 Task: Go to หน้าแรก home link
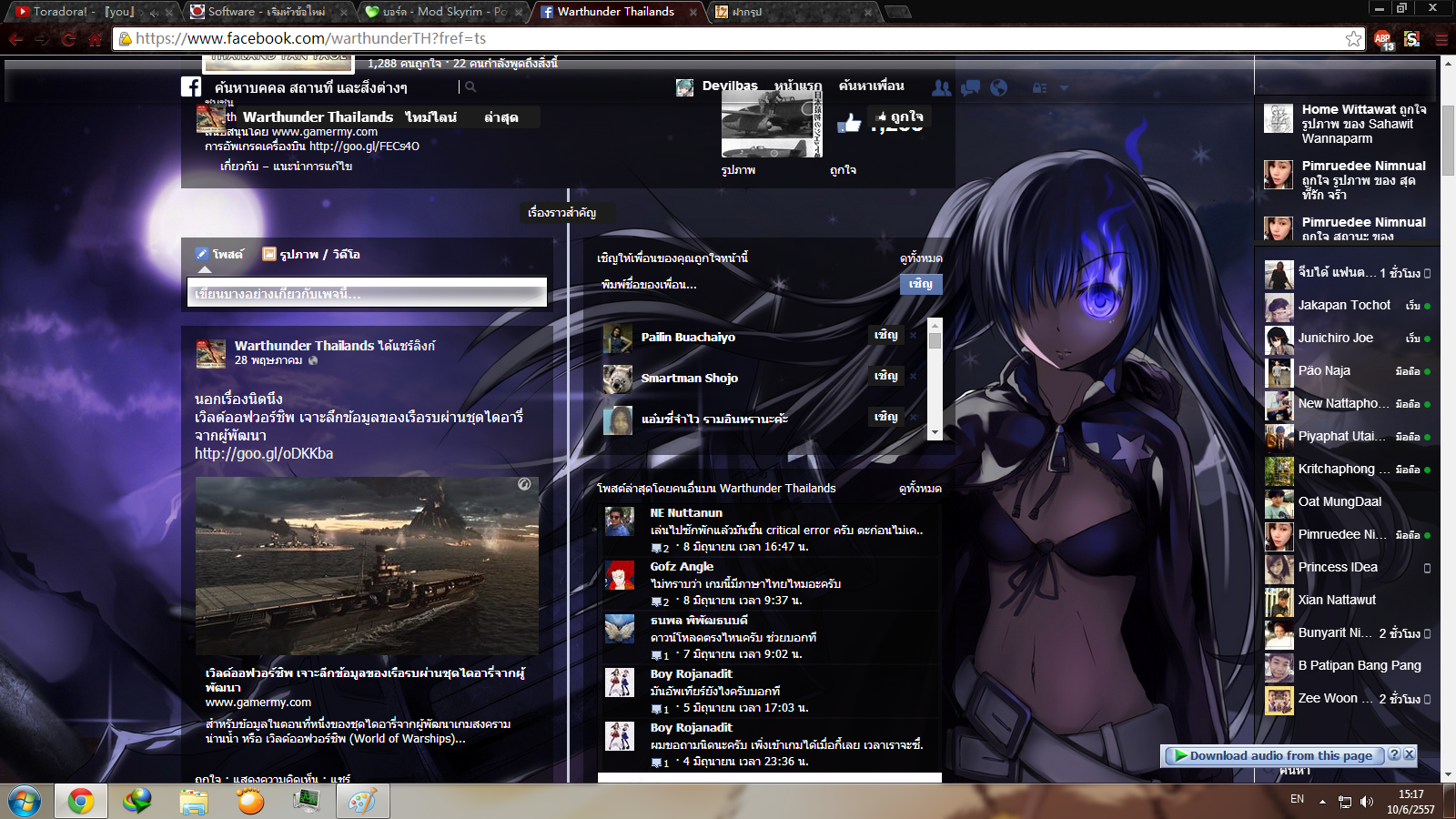coord(798,86)
